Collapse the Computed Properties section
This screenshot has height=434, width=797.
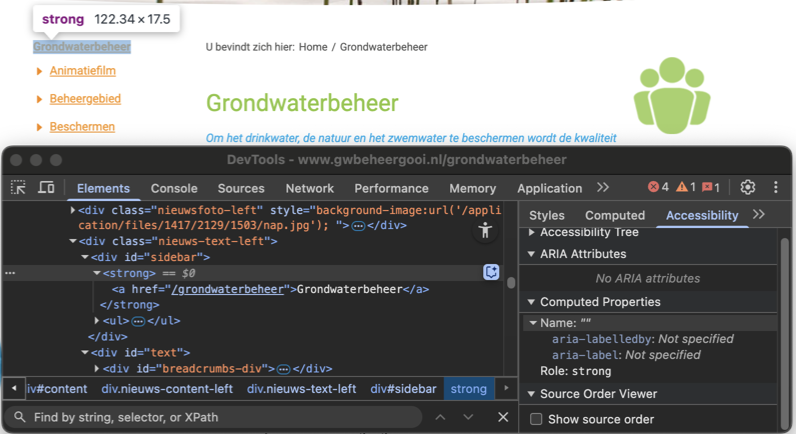pyautogui.click(x=532, y=302)
